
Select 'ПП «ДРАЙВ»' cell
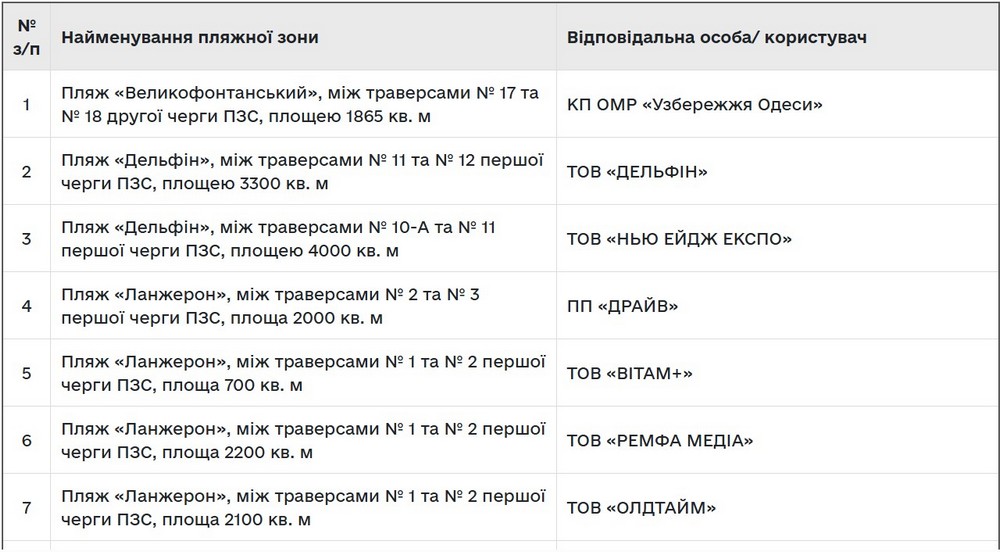coord(777,306)
